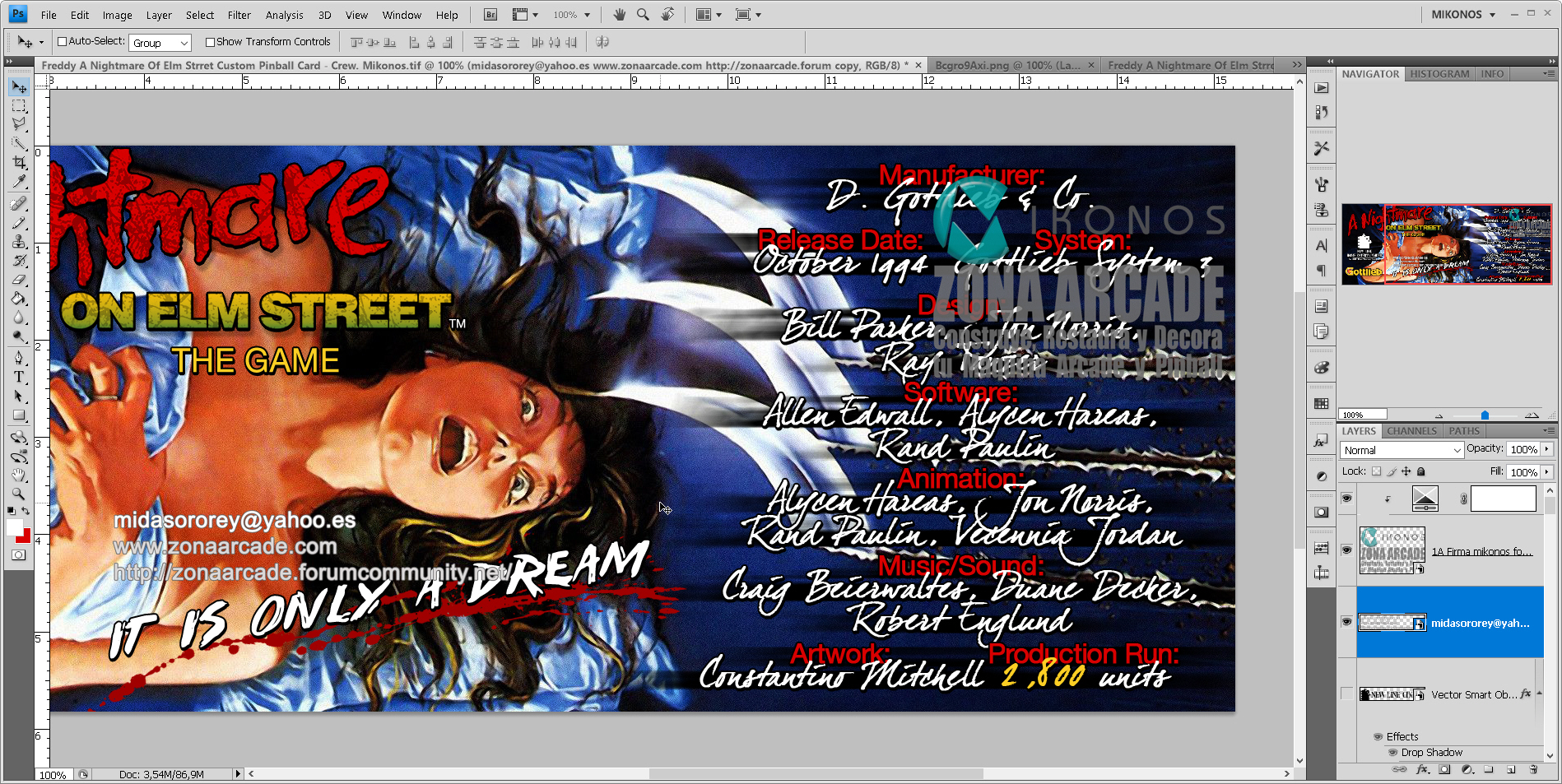The height and width of the screenshot is (784, 1562).
Task: Enable Auto-Select checkbox
Action: (62, 41)
